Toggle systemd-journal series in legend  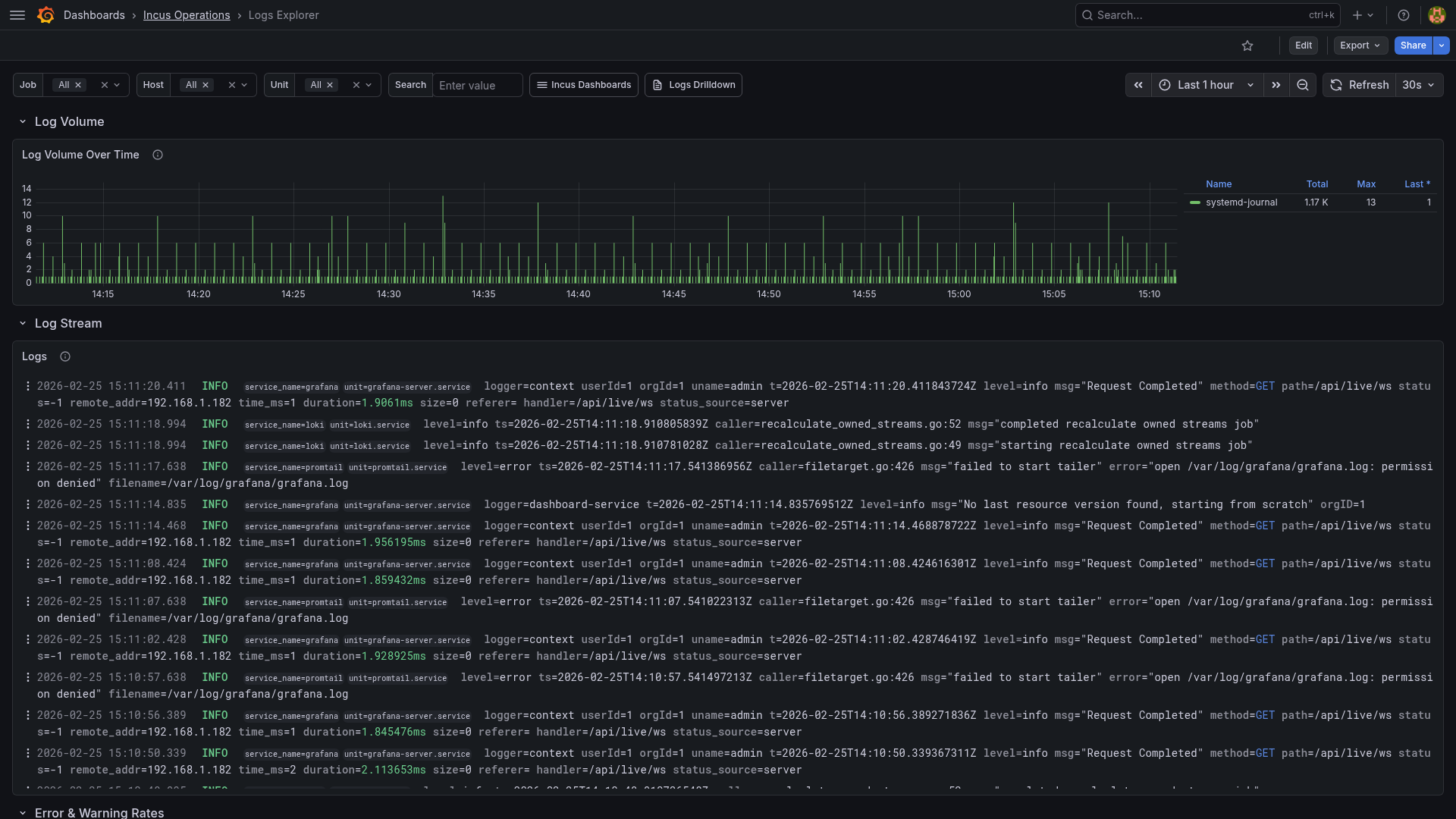[1241, 202]
